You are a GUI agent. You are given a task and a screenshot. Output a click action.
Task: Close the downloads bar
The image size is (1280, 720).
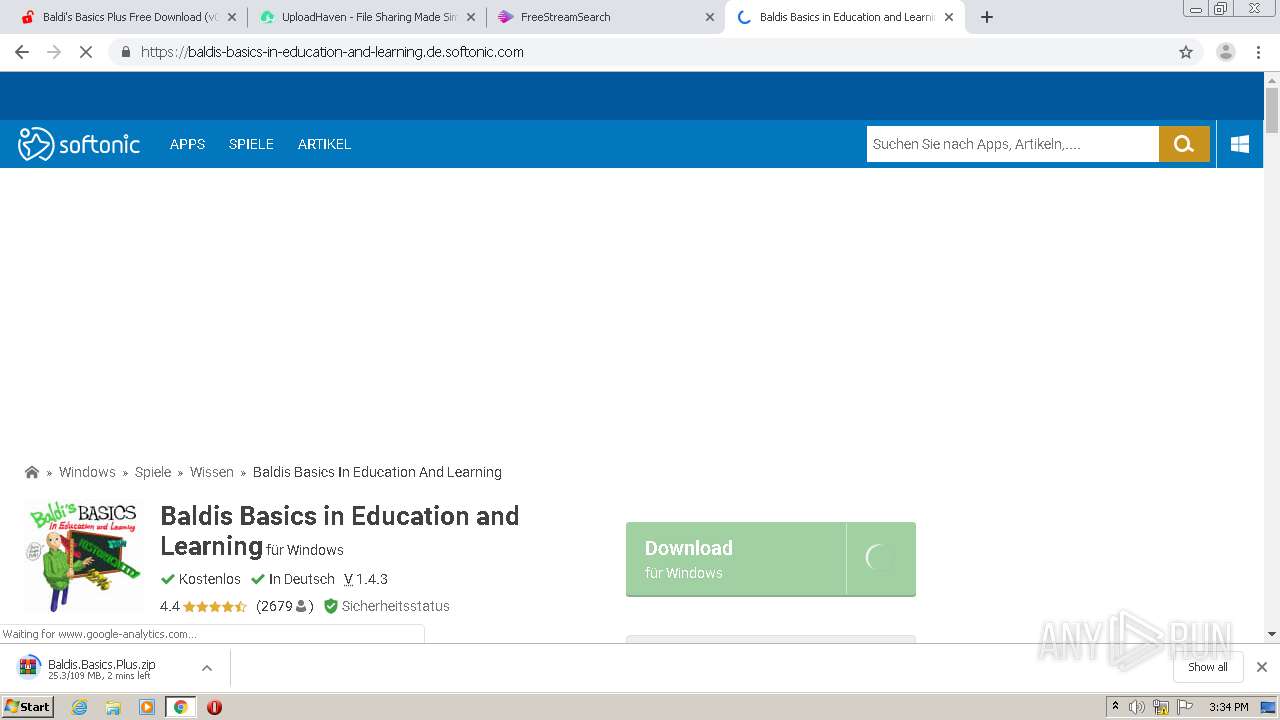tap(1262, 667)
